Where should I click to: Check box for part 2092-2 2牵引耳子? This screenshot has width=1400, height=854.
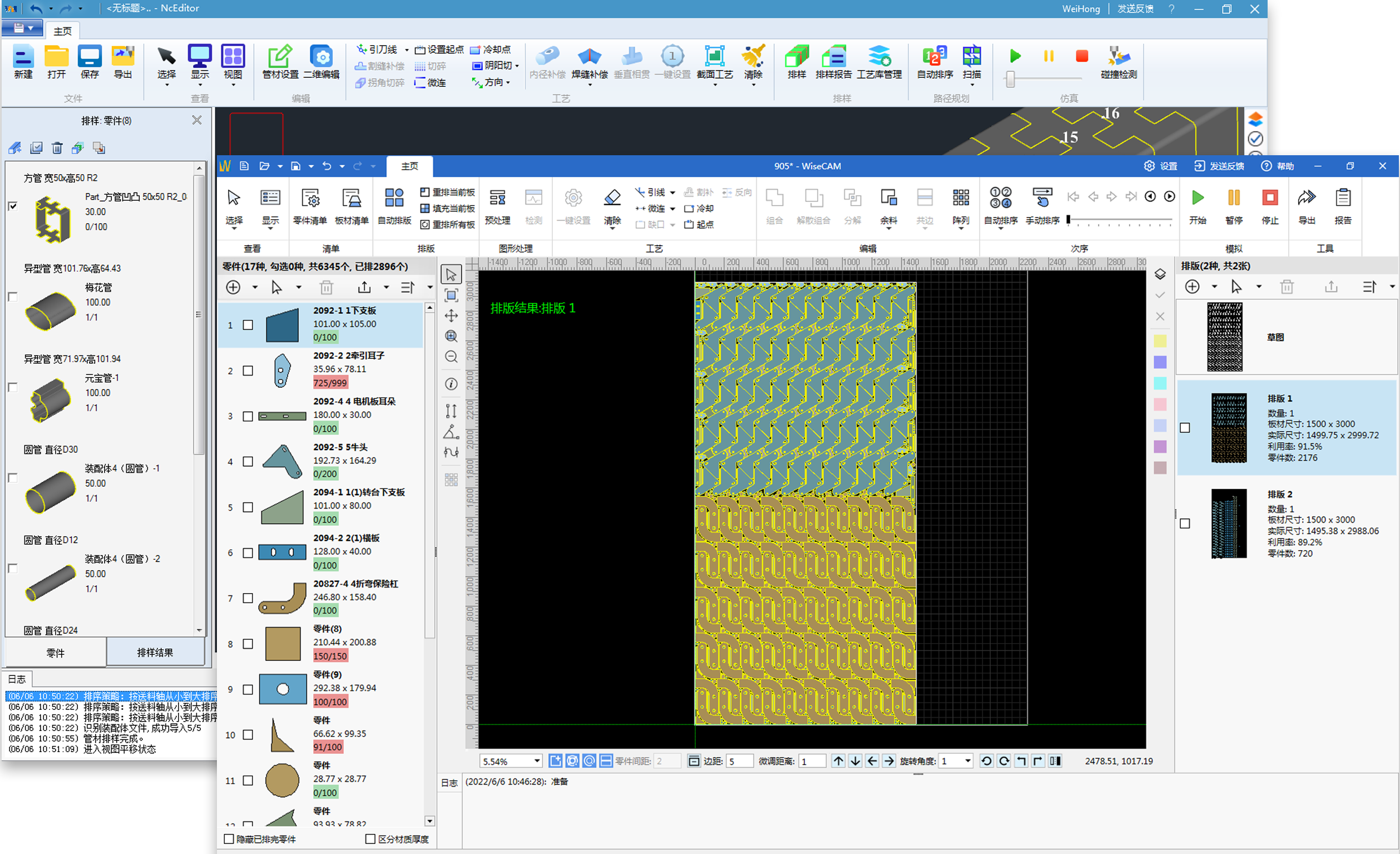(x=248, y=371)
